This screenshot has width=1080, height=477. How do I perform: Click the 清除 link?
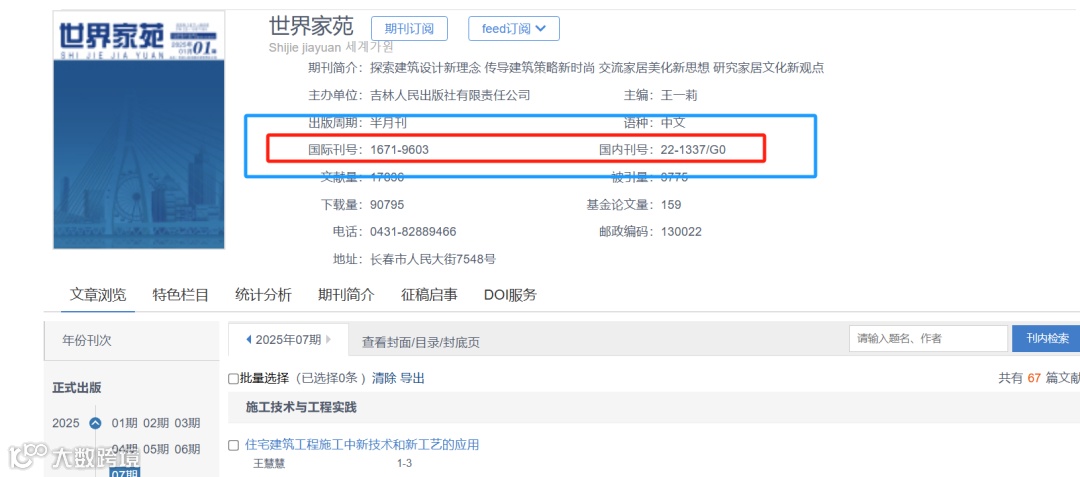point(384,378)
